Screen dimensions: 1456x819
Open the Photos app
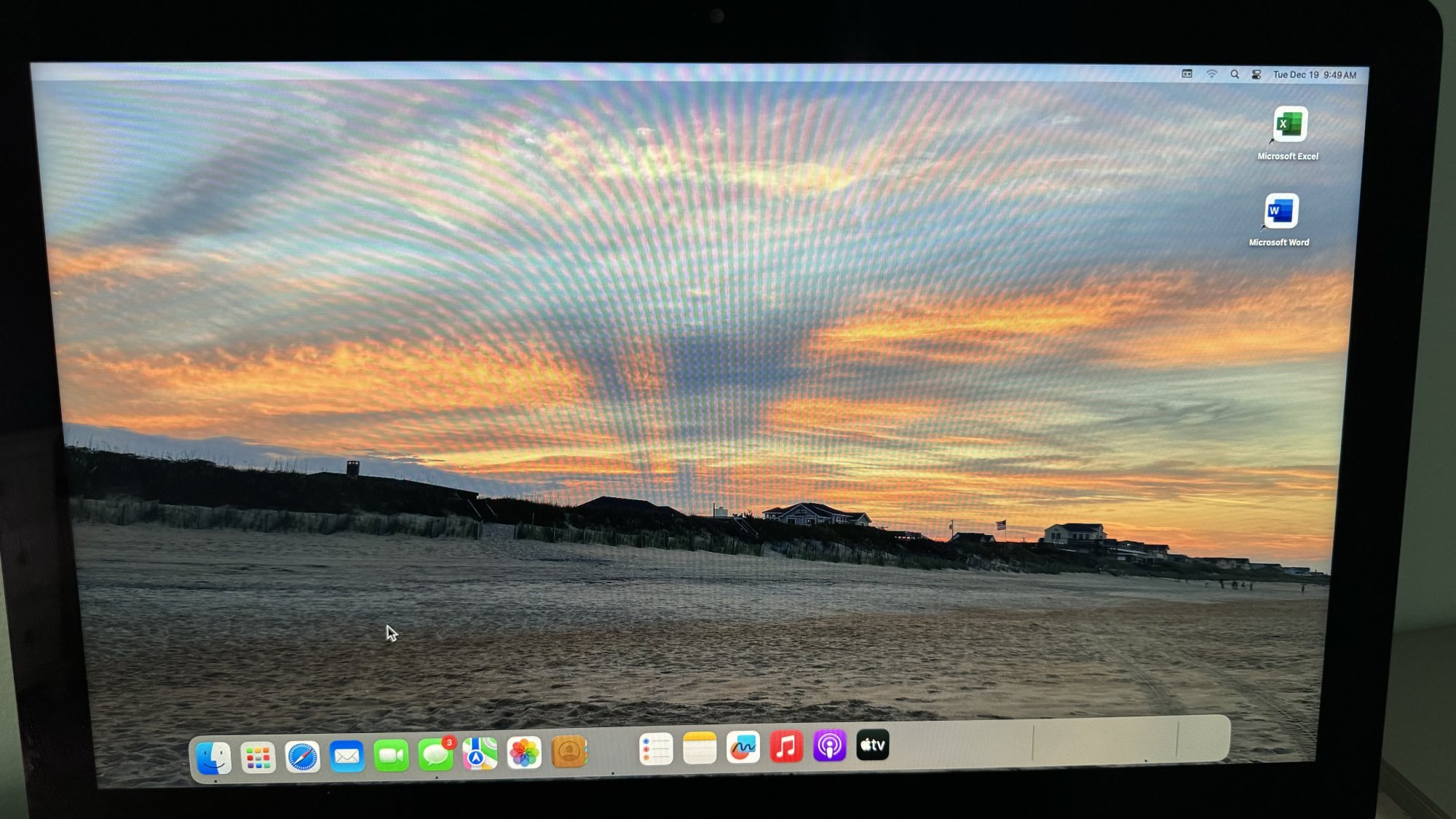[524, 753]
